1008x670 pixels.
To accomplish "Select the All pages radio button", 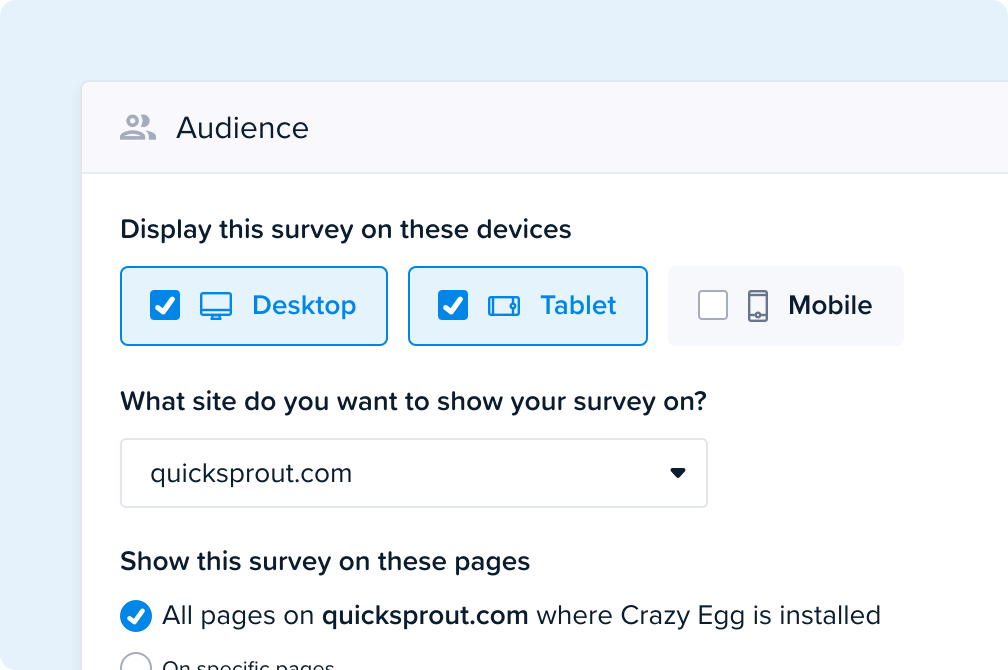I will 136,616.
